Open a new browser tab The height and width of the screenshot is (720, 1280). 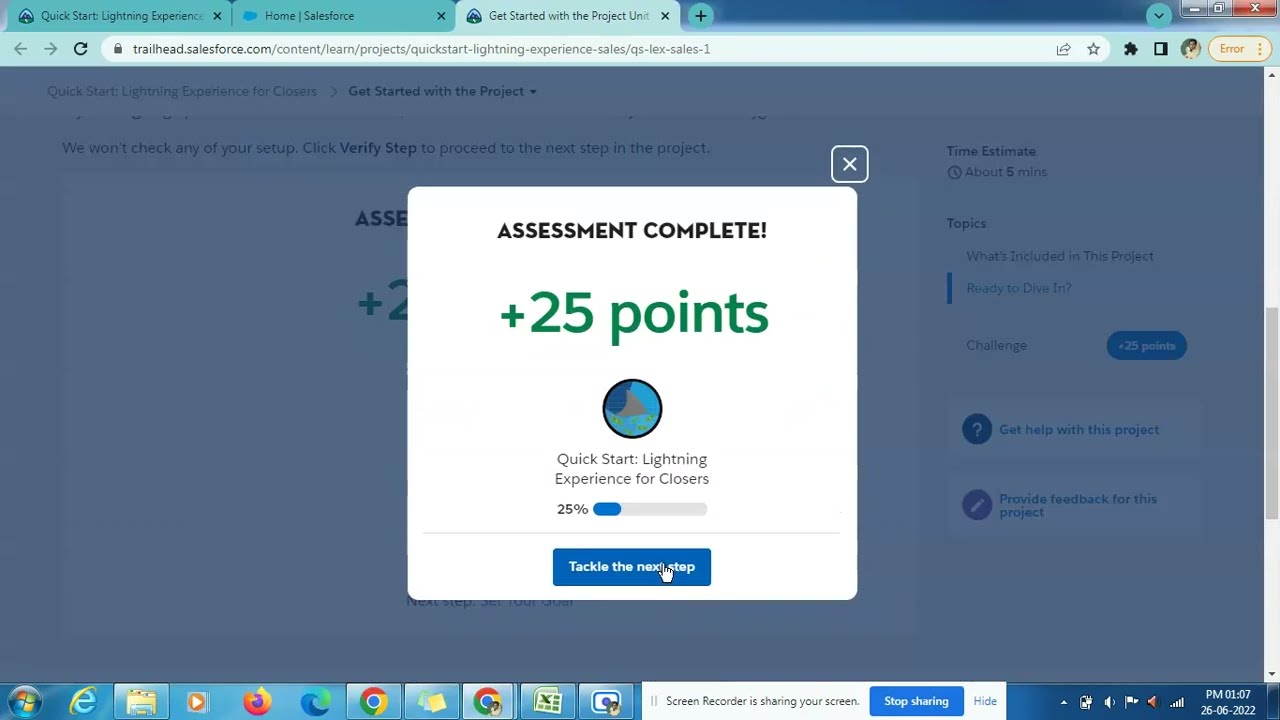click(701, 16)
